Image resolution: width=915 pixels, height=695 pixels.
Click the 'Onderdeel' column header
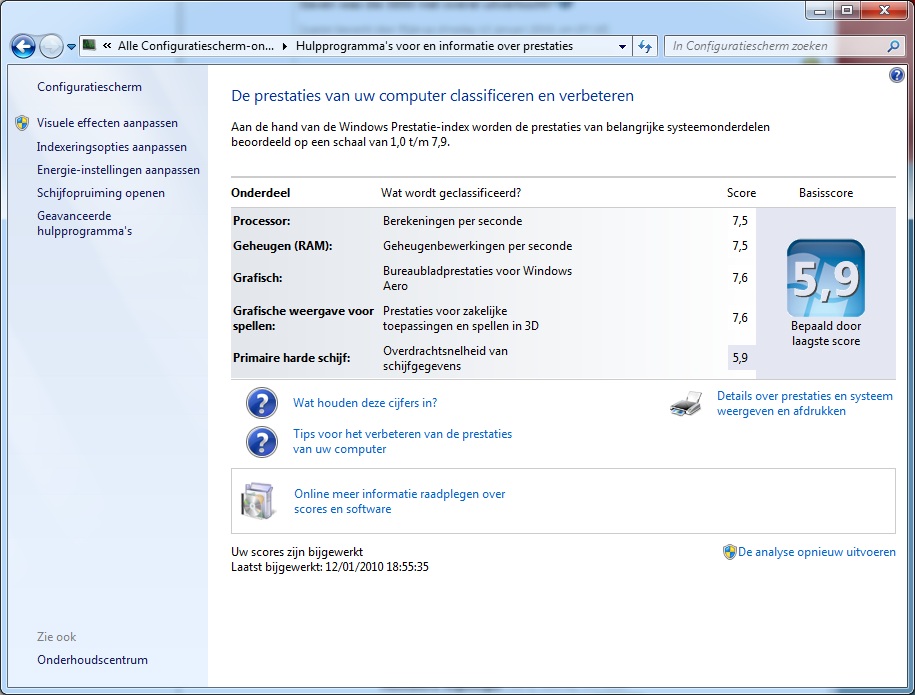click(260, 193)
